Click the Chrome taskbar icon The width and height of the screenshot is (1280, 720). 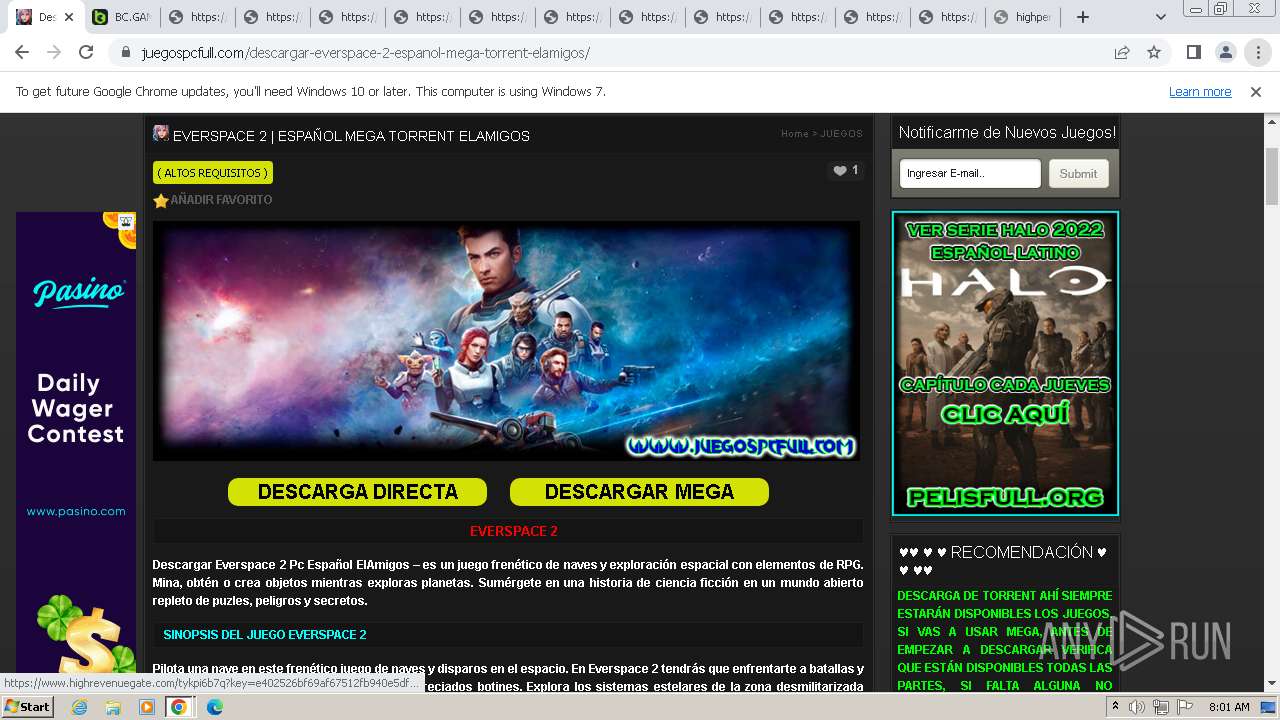coord(179,707)
